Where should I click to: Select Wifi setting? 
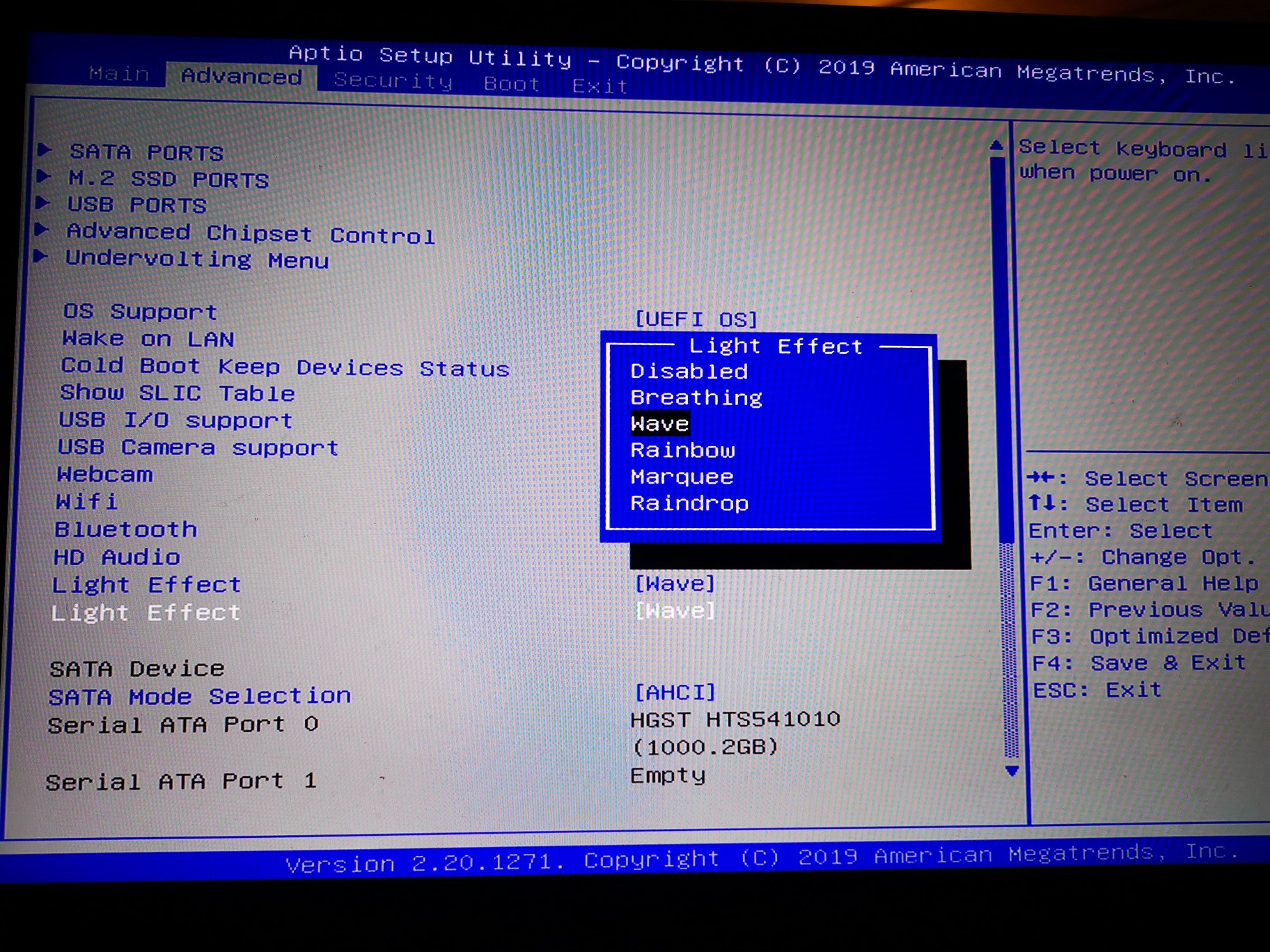tap(86, 502)
